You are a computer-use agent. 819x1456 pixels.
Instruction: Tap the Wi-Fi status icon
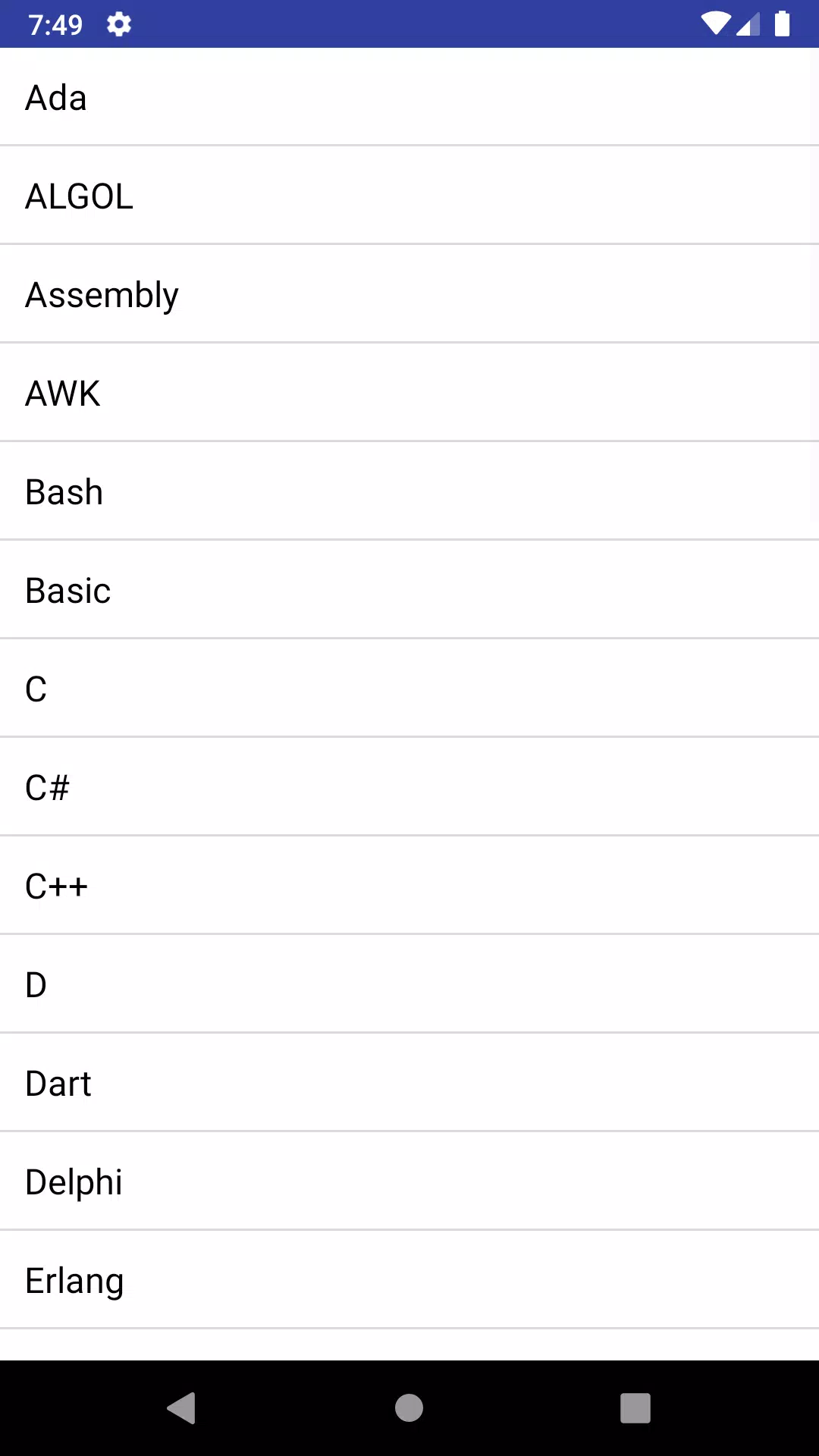(x=716, y=24)
